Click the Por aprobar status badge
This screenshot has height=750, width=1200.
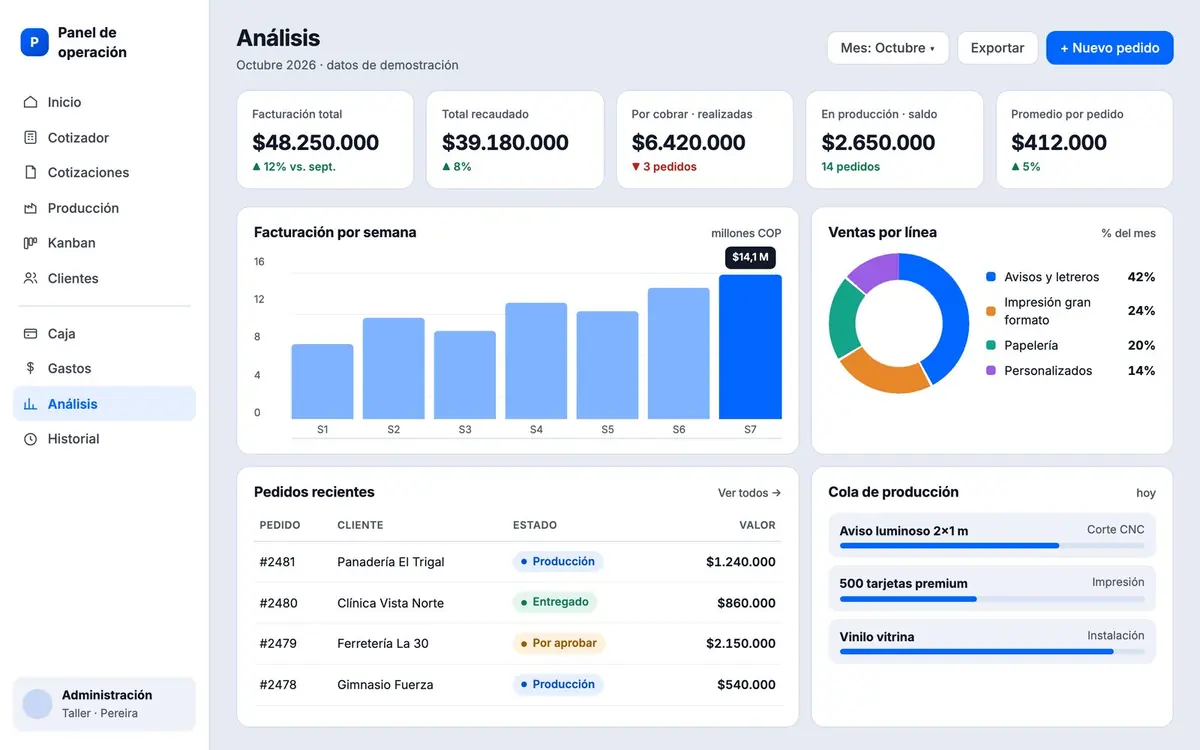559,644
